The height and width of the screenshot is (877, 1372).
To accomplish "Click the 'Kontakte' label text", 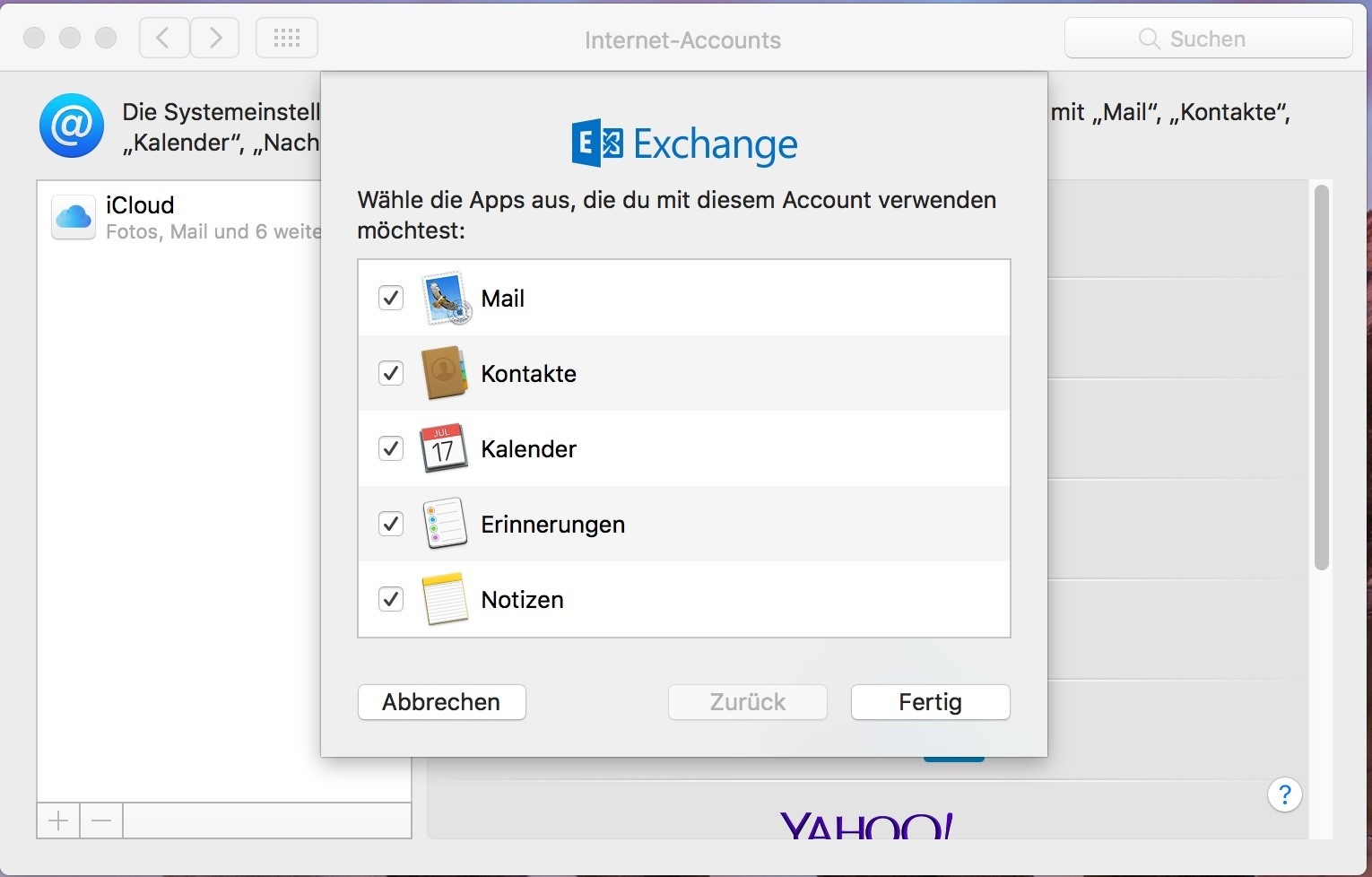I will pos(529,374).
